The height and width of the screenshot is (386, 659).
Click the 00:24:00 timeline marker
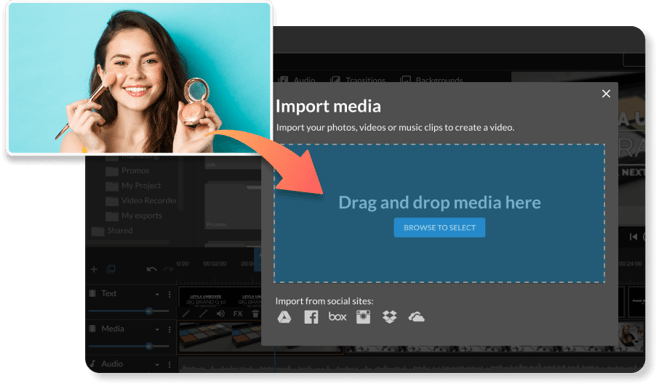pyautogui.click(x=630, y=264)
